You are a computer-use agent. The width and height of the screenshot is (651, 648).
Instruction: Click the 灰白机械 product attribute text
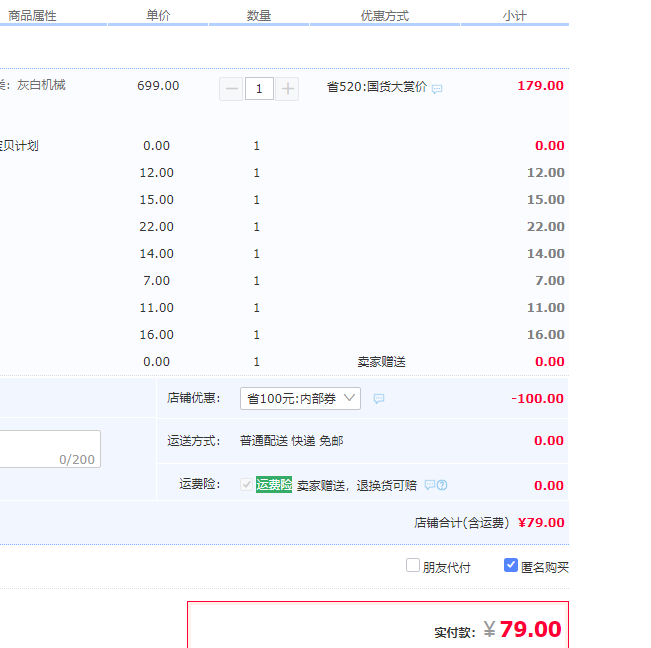point(41,85)
